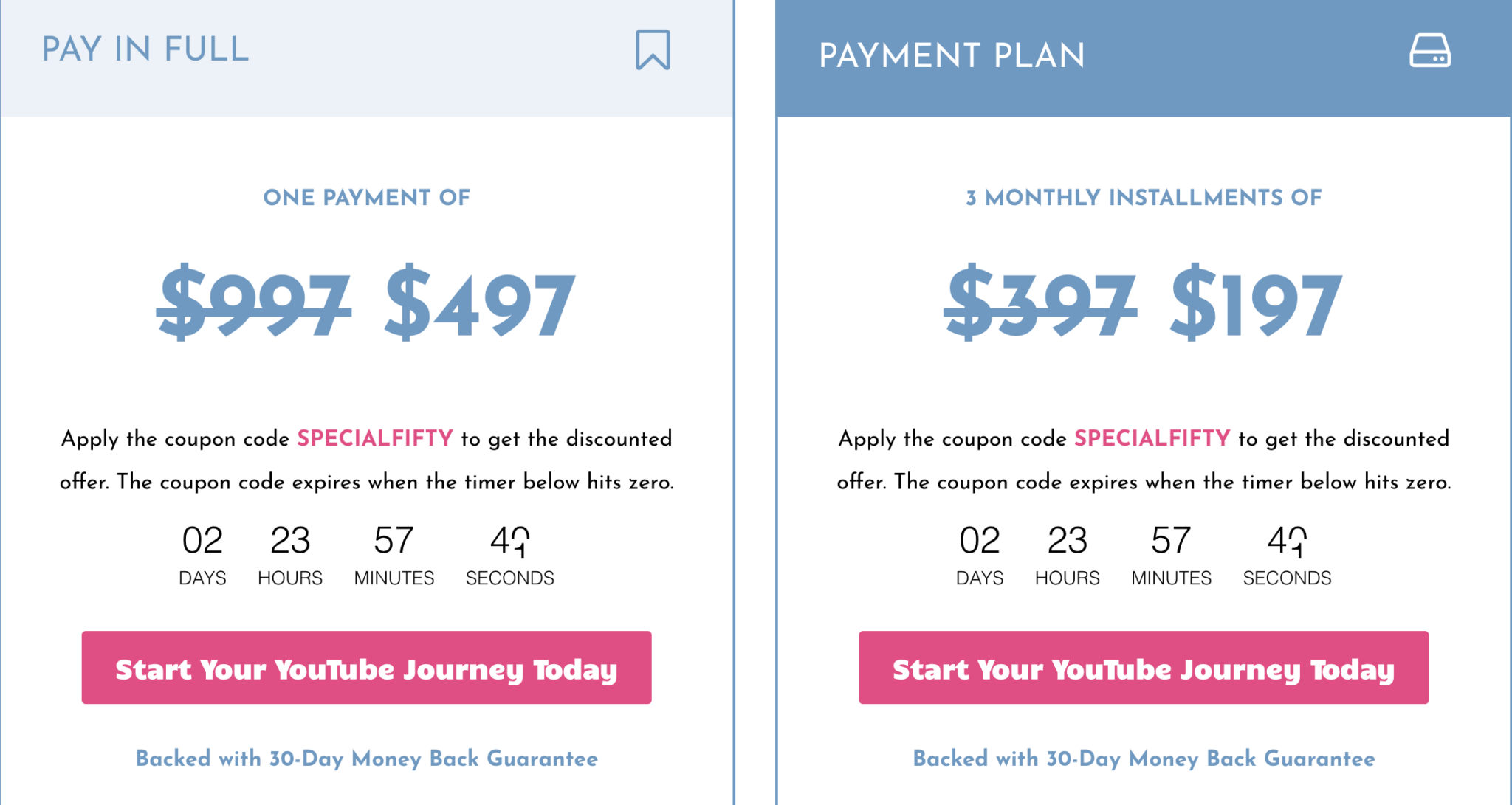Select the PAY IN FULL heading
This screenshot has height=805, width=1512.
(145, 49)
